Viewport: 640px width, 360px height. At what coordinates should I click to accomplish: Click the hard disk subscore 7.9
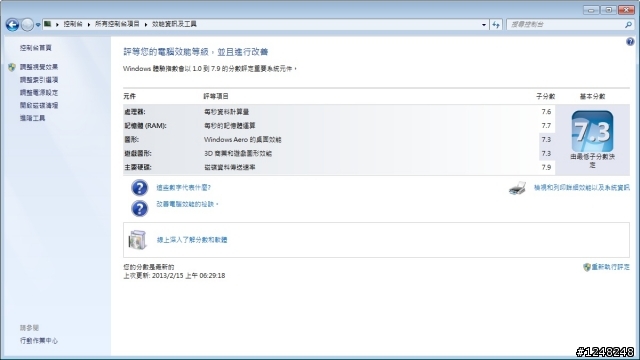click(546, 167)
